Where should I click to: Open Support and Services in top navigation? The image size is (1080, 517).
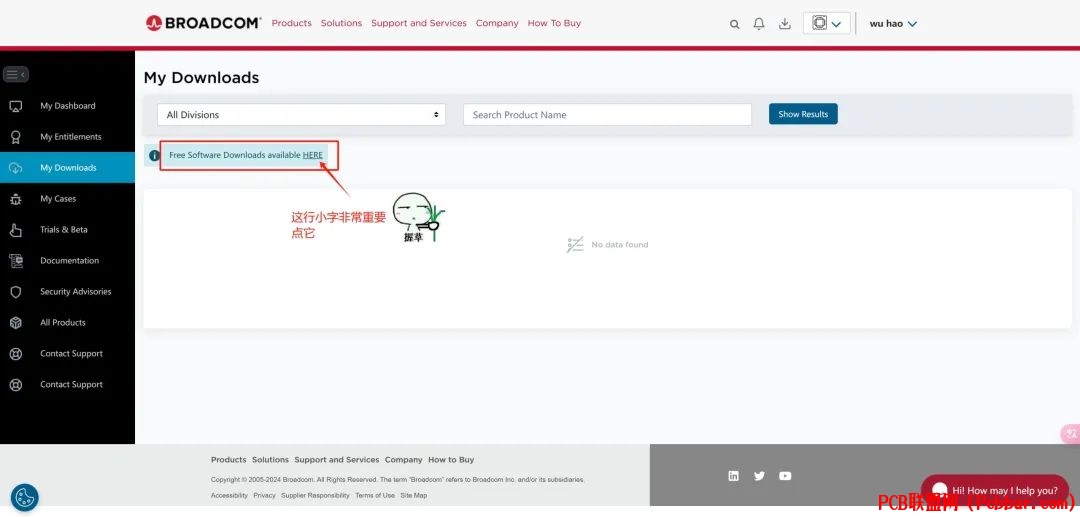pyautogui.click(x=419, y=23)
